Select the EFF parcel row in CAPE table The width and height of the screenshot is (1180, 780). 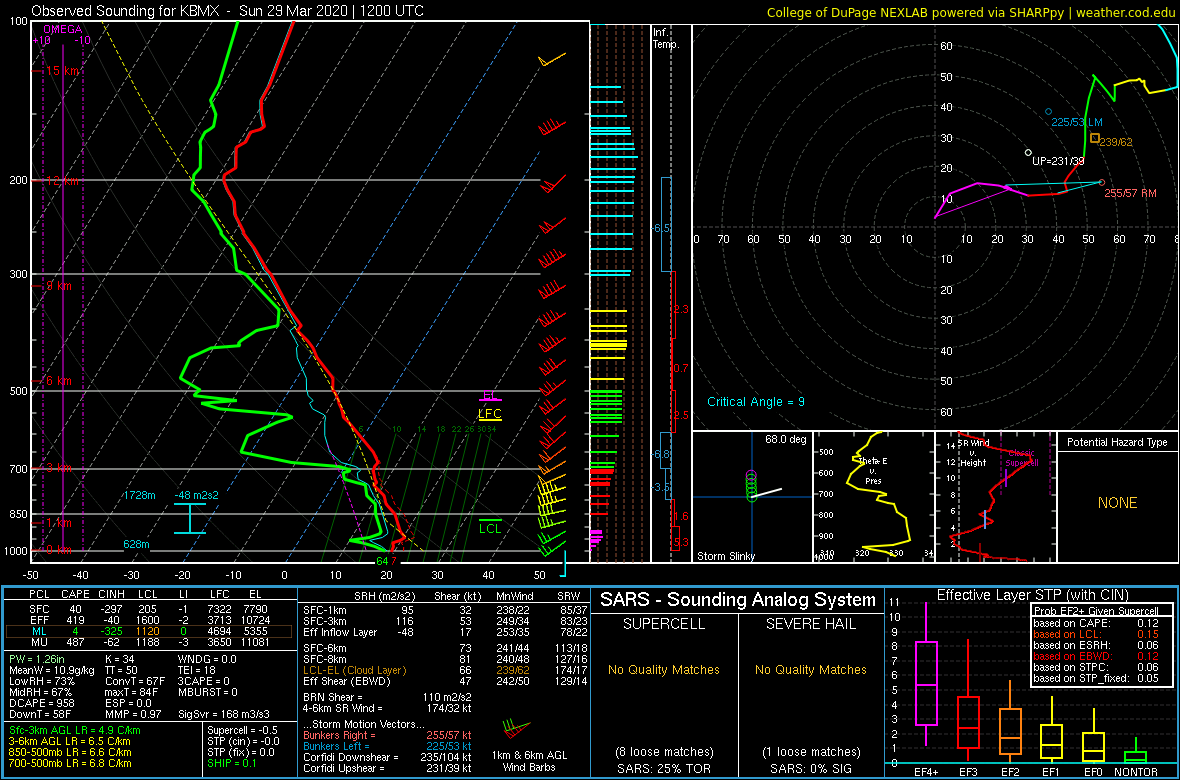[x=147, y=622]
